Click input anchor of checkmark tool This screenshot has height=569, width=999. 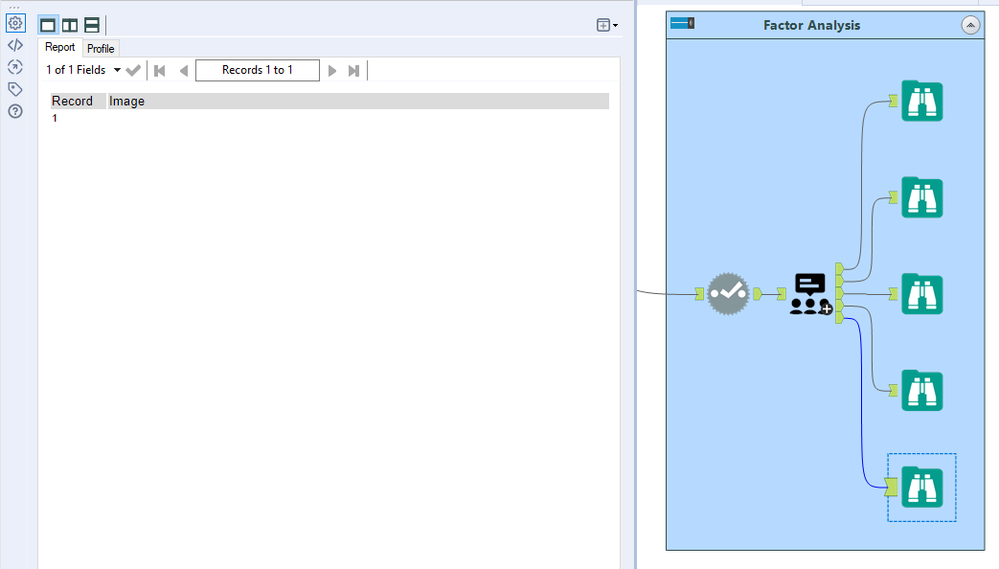(x=700, y=294)
